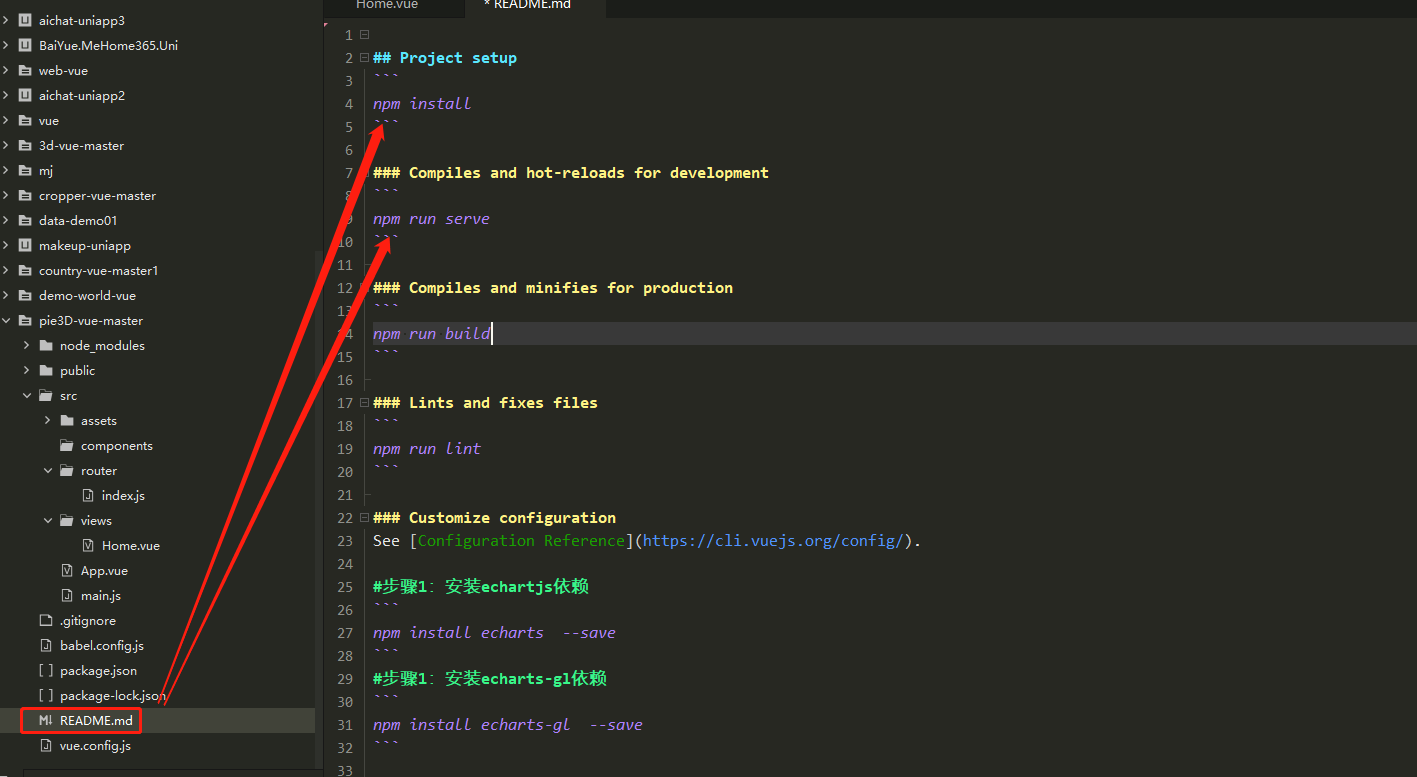This screenshot has height=777, width=1417.
Task: Click the web-vue folder icon
Action: [x=25, y=70]
